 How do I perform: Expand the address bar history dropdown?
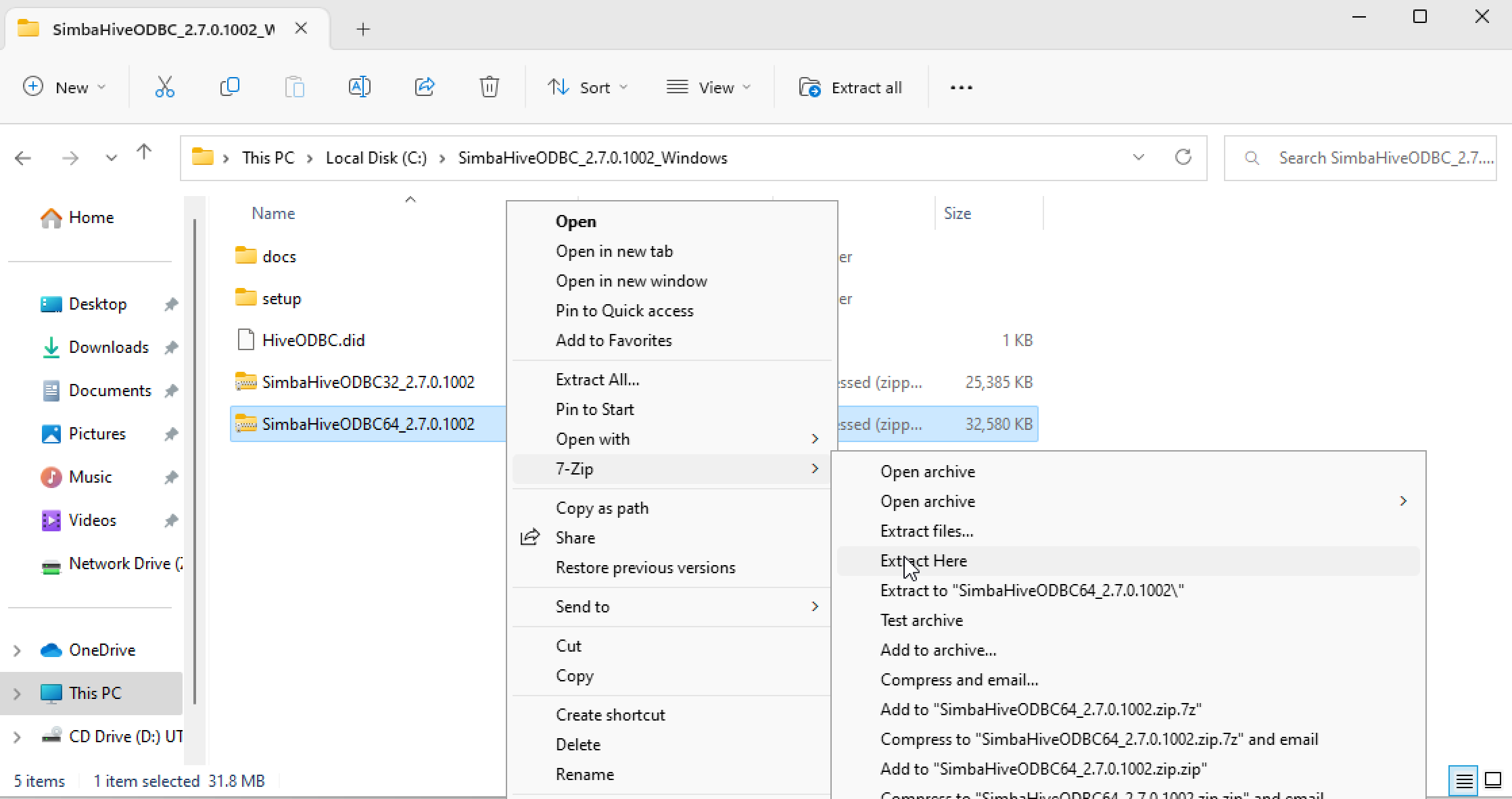coord(1139,158)
